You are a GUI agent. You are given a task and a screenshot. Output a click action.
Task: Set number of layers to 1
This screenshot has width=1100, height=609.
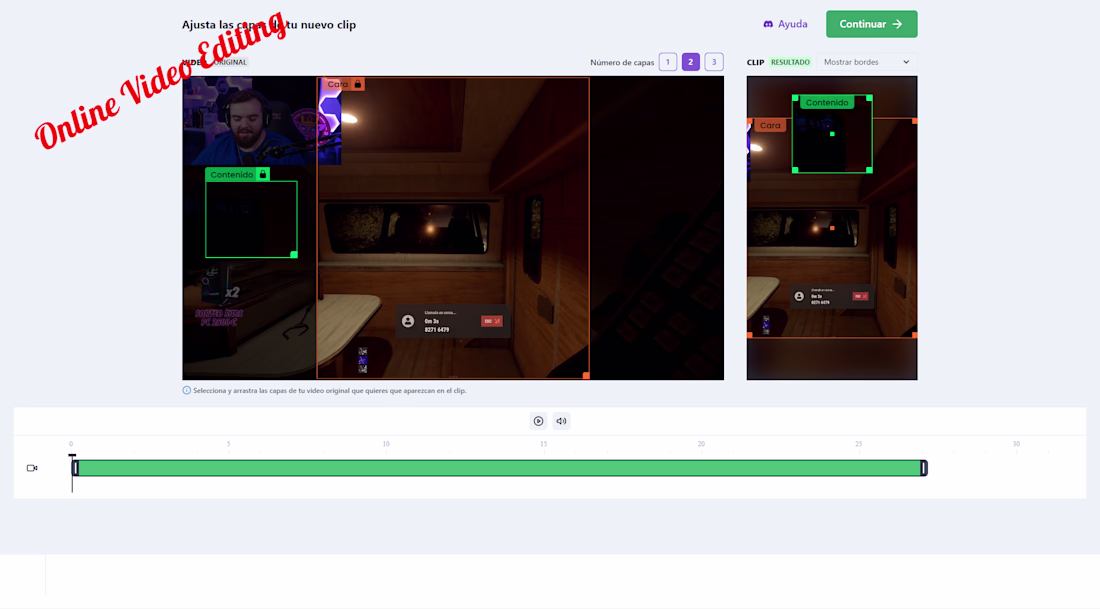point(668,62)
